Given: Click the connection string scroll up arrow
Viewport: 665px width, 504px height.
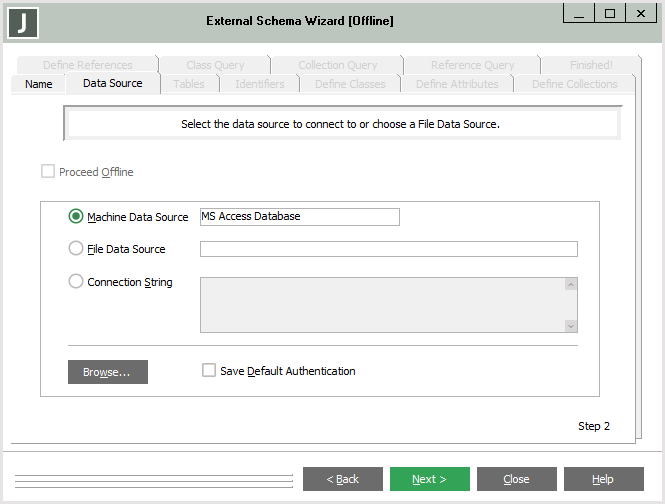Looking at the screenshot, I should (571, 284).
